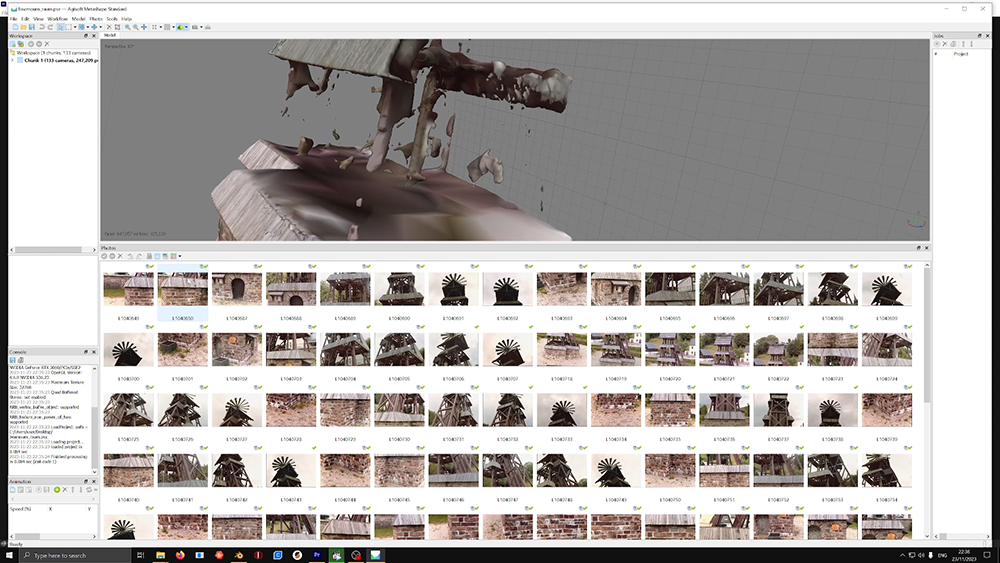This screenshot has width=1000, height=563.
Task: Switch to the Model tab
Action: coord(110,35)
